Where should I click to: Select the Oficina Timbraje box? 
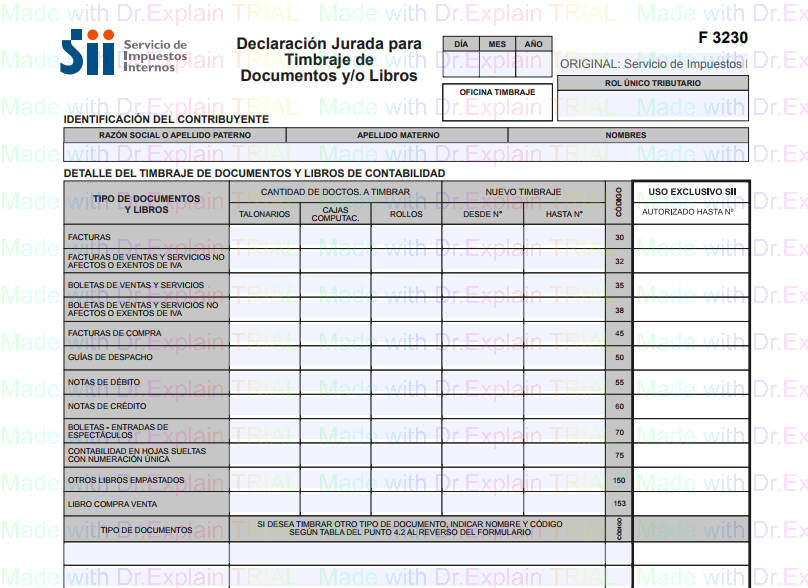tap(497, 102)
